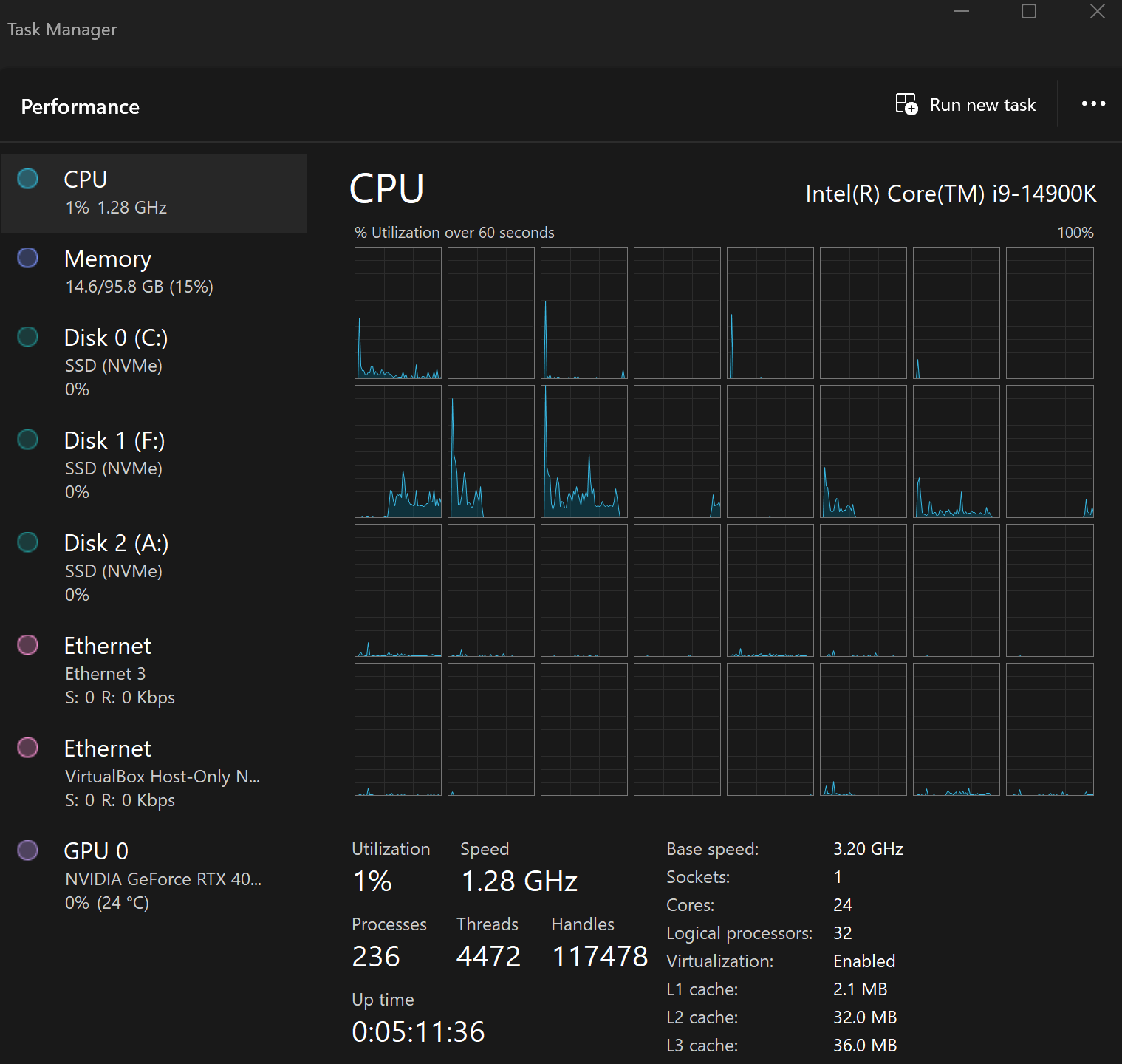The image size is (1122, 1064).
Task: Click the Ethernet 3 circle icon
Action: (x=28, y=645)
